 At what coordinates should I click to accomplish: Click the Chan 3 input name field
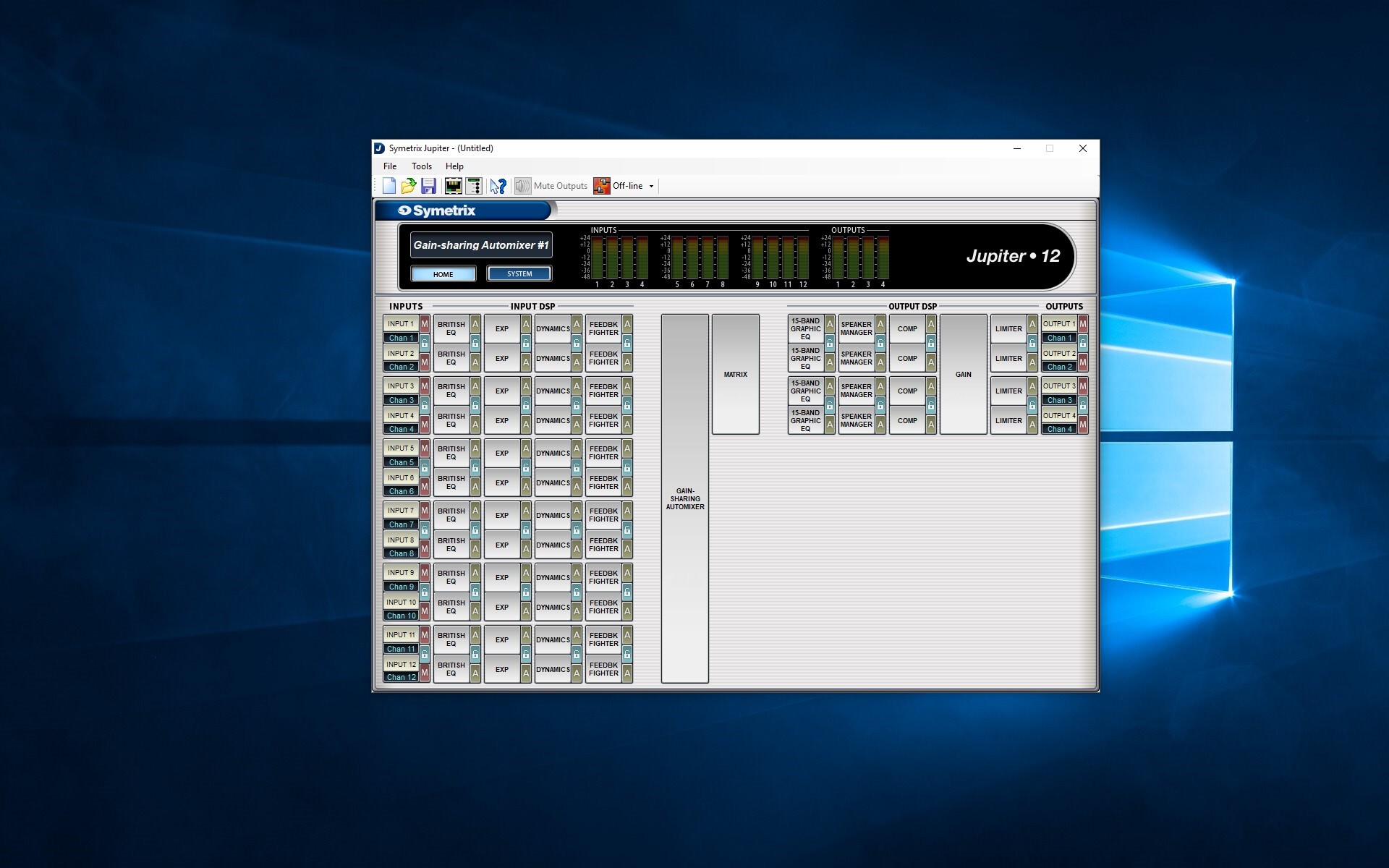(402, 400)
